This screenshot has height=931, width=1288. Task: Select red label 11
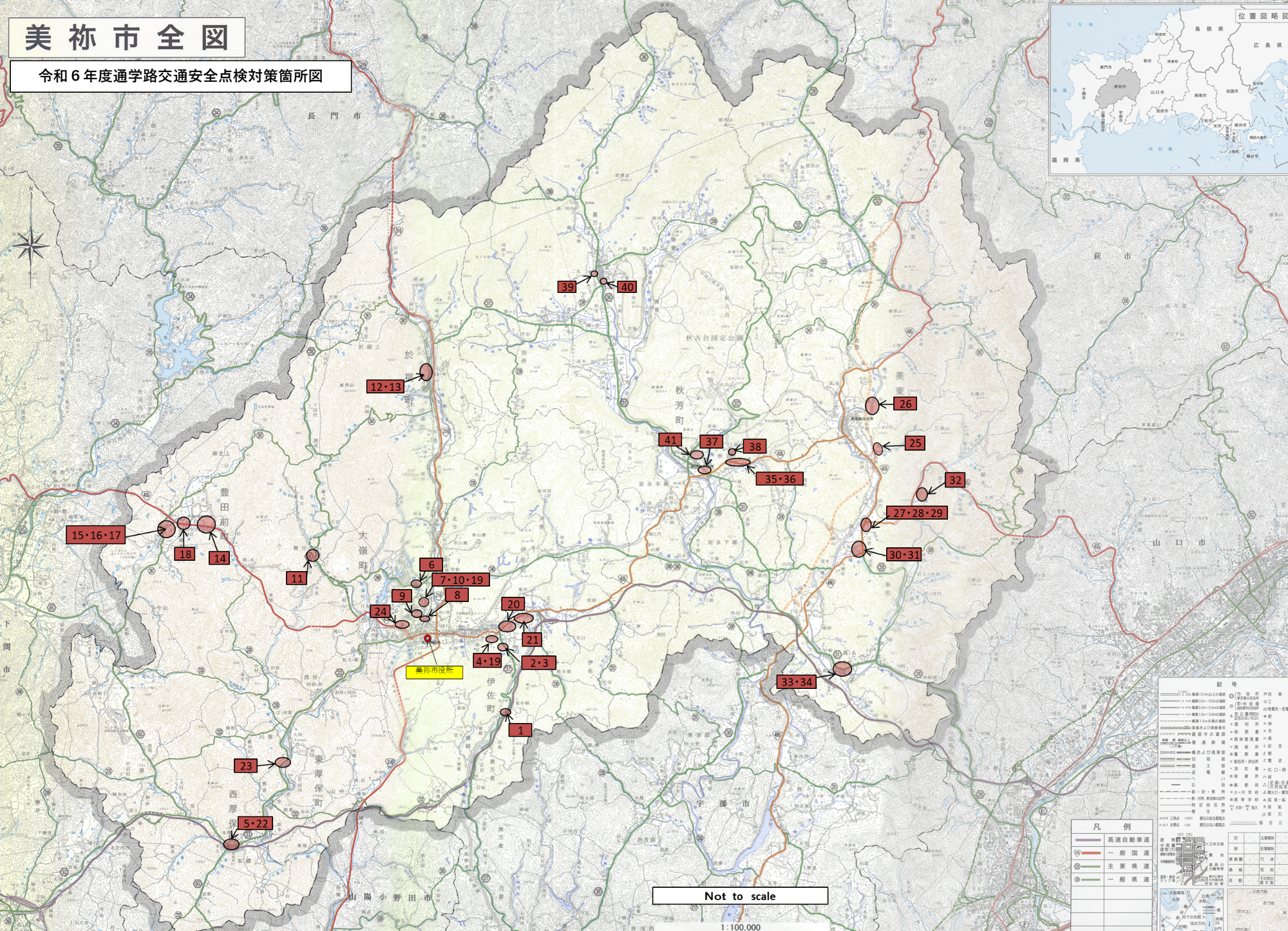point(297,578)
